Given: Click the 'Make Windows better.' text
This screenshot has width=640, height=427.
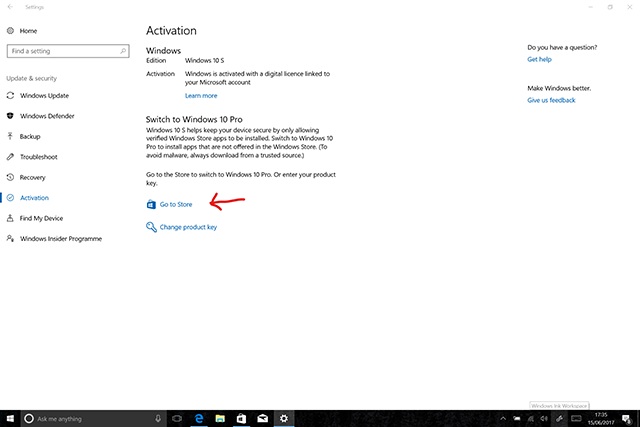Looking at the screenshot, I should pos(559,88).
